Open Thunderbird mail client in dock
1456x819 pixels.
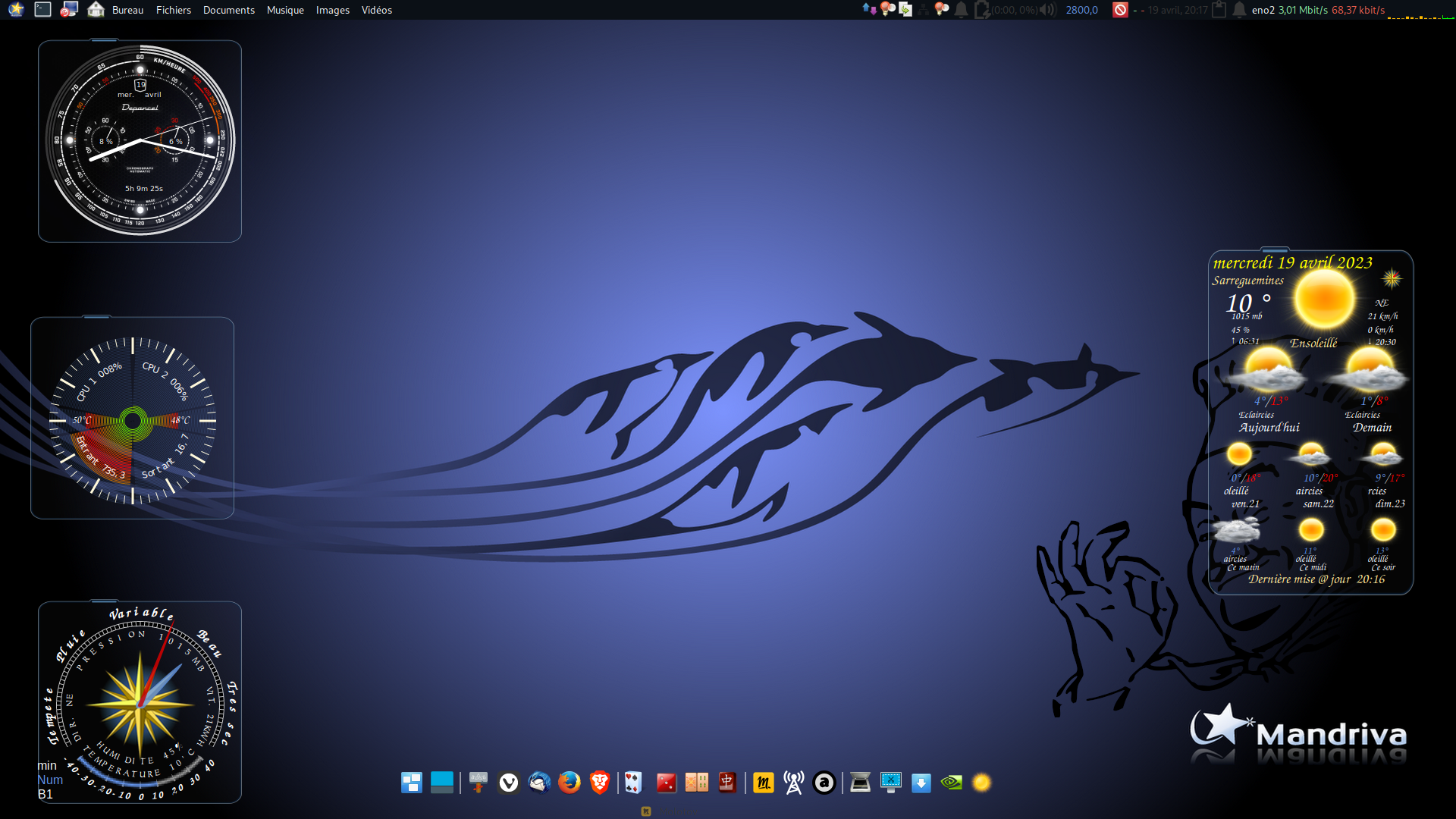(x=539, y=782)
